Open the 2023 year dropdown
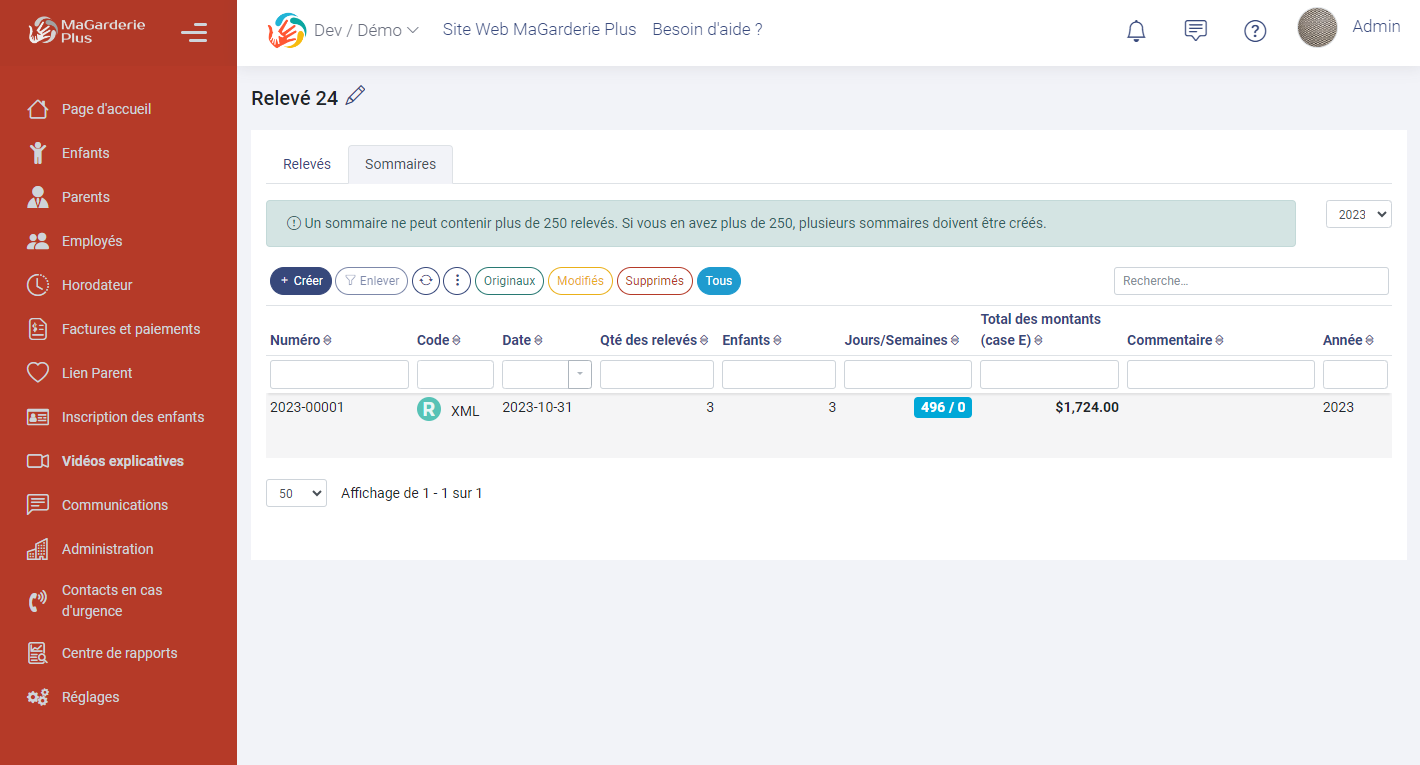1420x765 pixels. tap(1358, 213)
